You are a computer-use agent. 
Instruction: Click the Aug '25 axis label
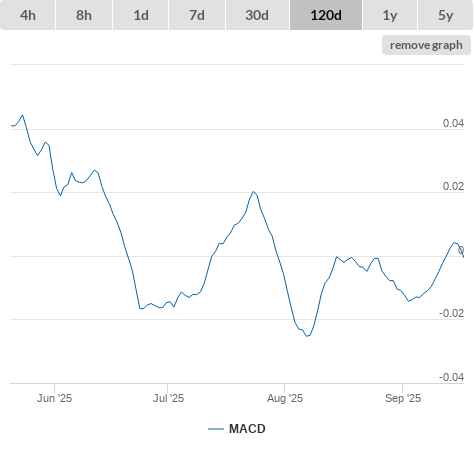285,398
